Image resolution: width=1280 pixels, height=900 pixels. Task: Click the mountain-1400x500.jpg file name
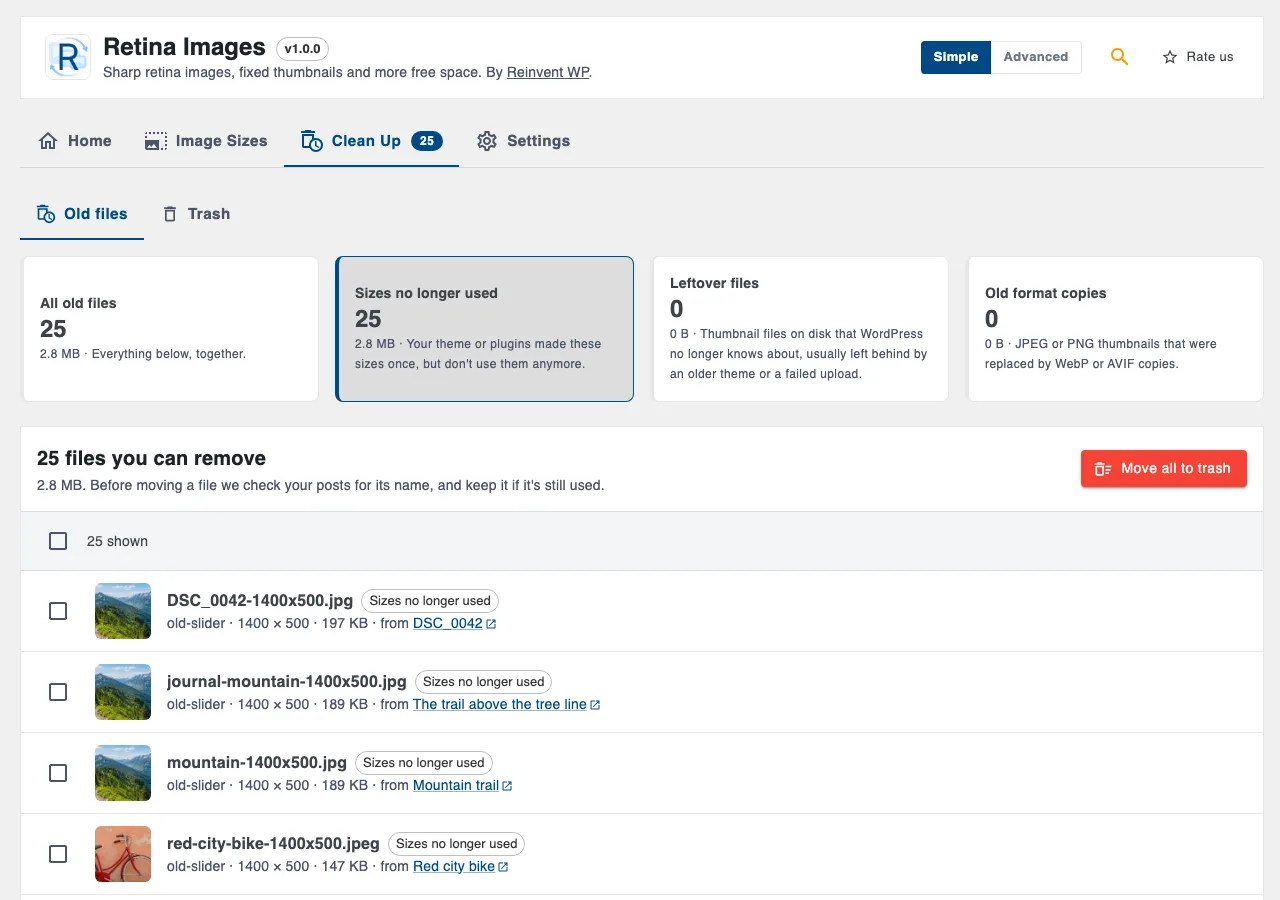pyautogui.click(x=257, y=762)
